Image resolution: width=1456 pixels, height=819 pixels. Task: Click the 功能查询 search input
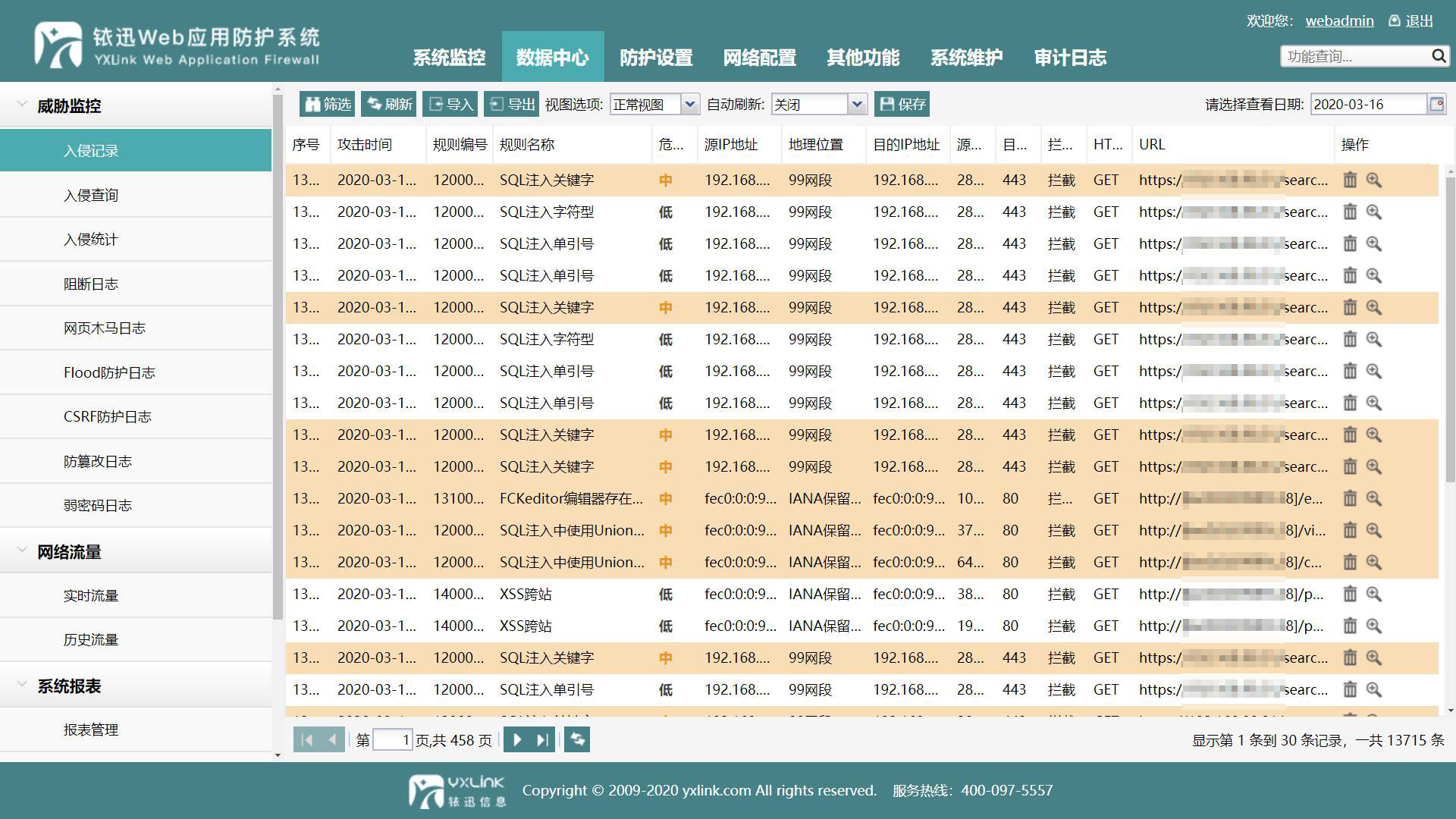pyautogui.click(x=1354, y=56)
